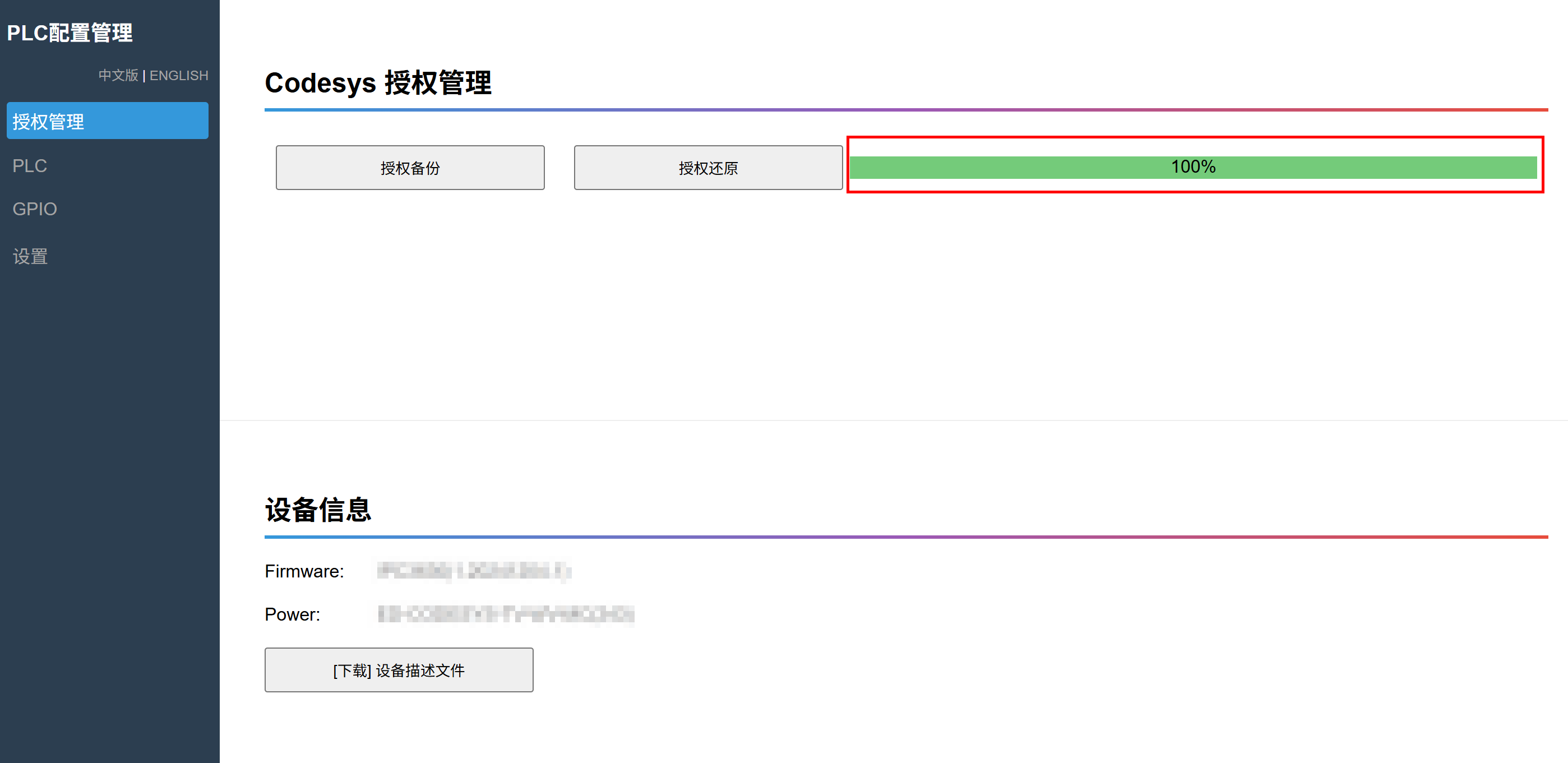This screenshot has height=763, width=1568.
Task: Click the 设备信息 section heading
Action: (x=318, y=510)
